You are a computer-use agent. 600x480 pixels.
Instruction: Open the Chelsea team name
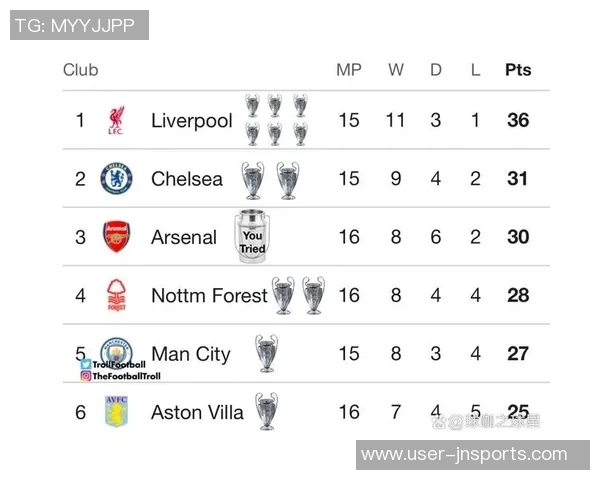tap(187, 179)
